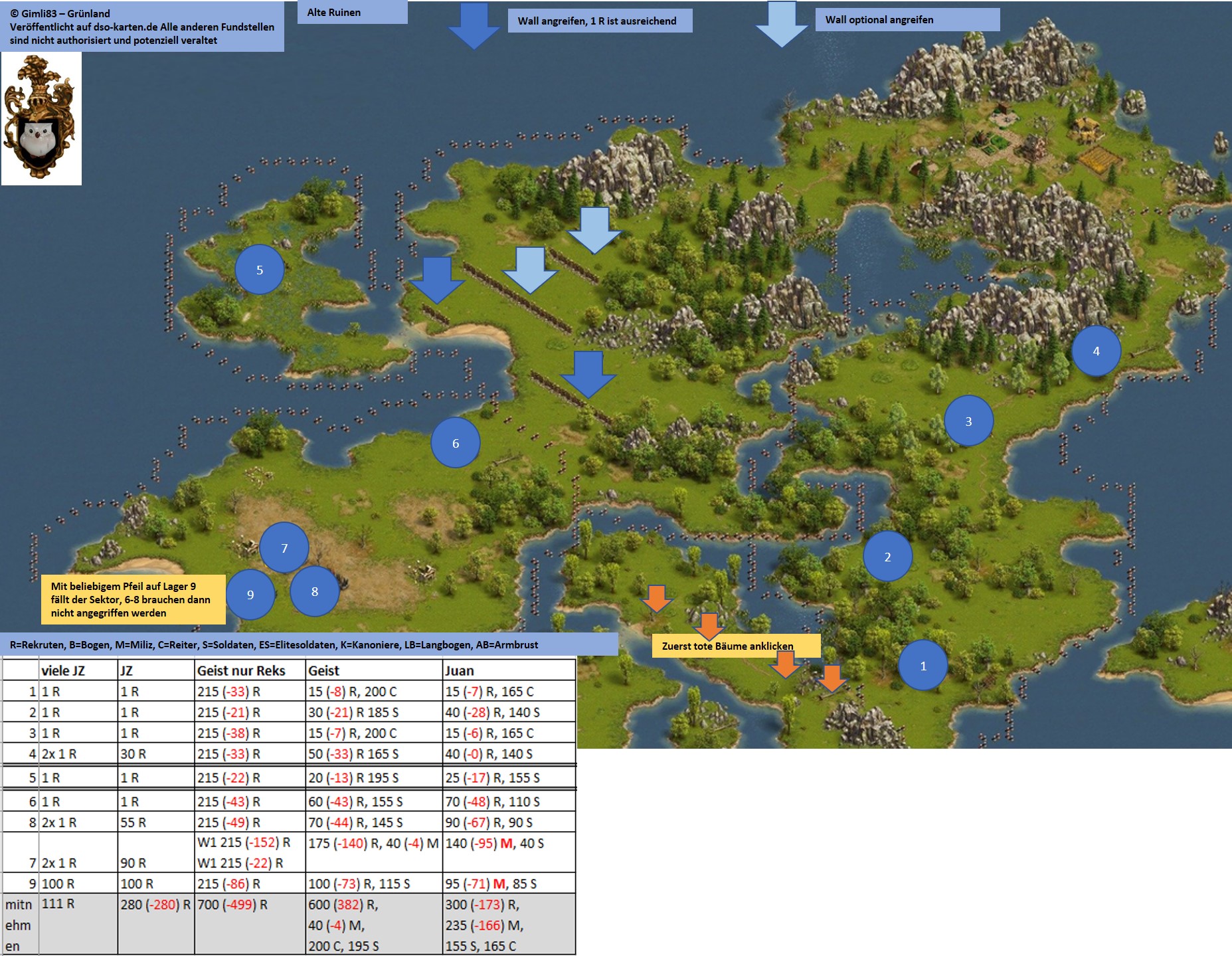Click the blue circle marker numbered 1
The height and width of the screenshot is (956, 1232).
coord(923,666)
